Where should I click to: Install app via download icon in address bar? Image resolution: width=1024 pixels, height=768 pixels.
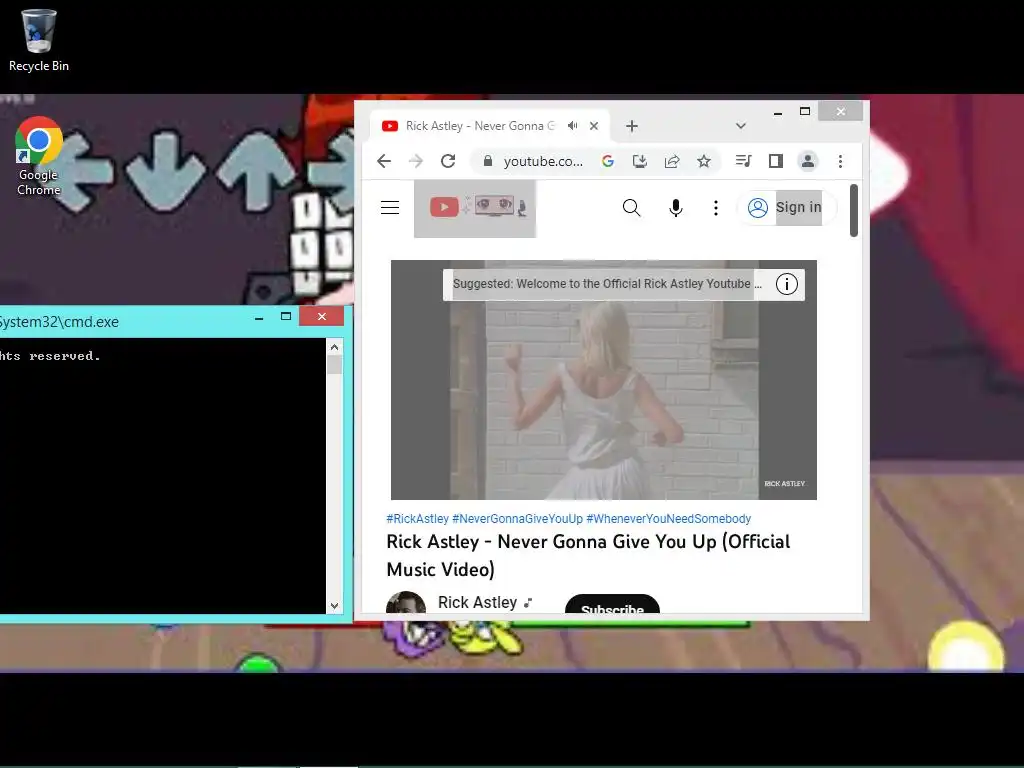tap(640, 161)
